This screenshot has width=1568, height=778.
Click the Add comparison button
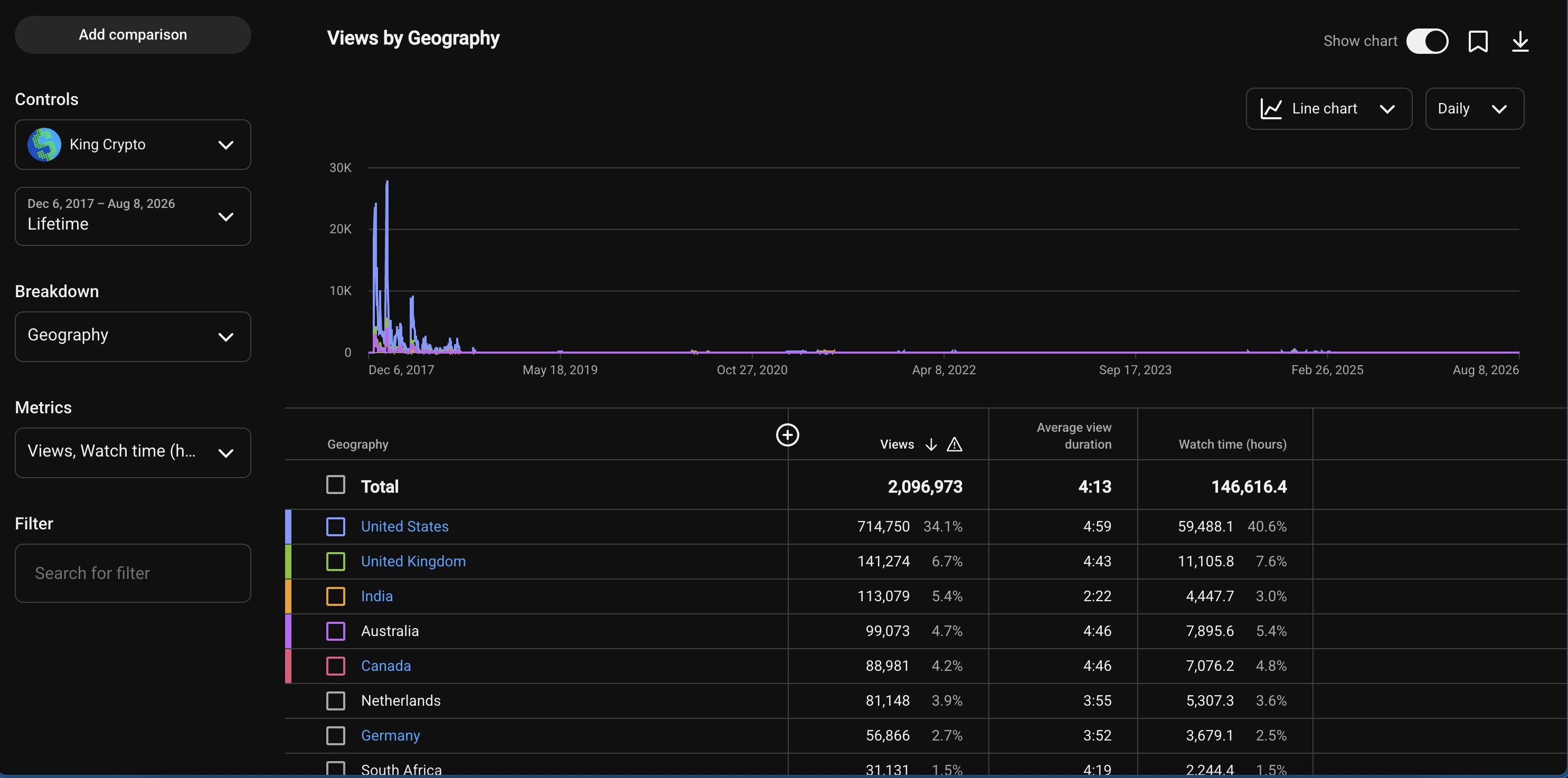pyautogui.click(x=133, y=35)
